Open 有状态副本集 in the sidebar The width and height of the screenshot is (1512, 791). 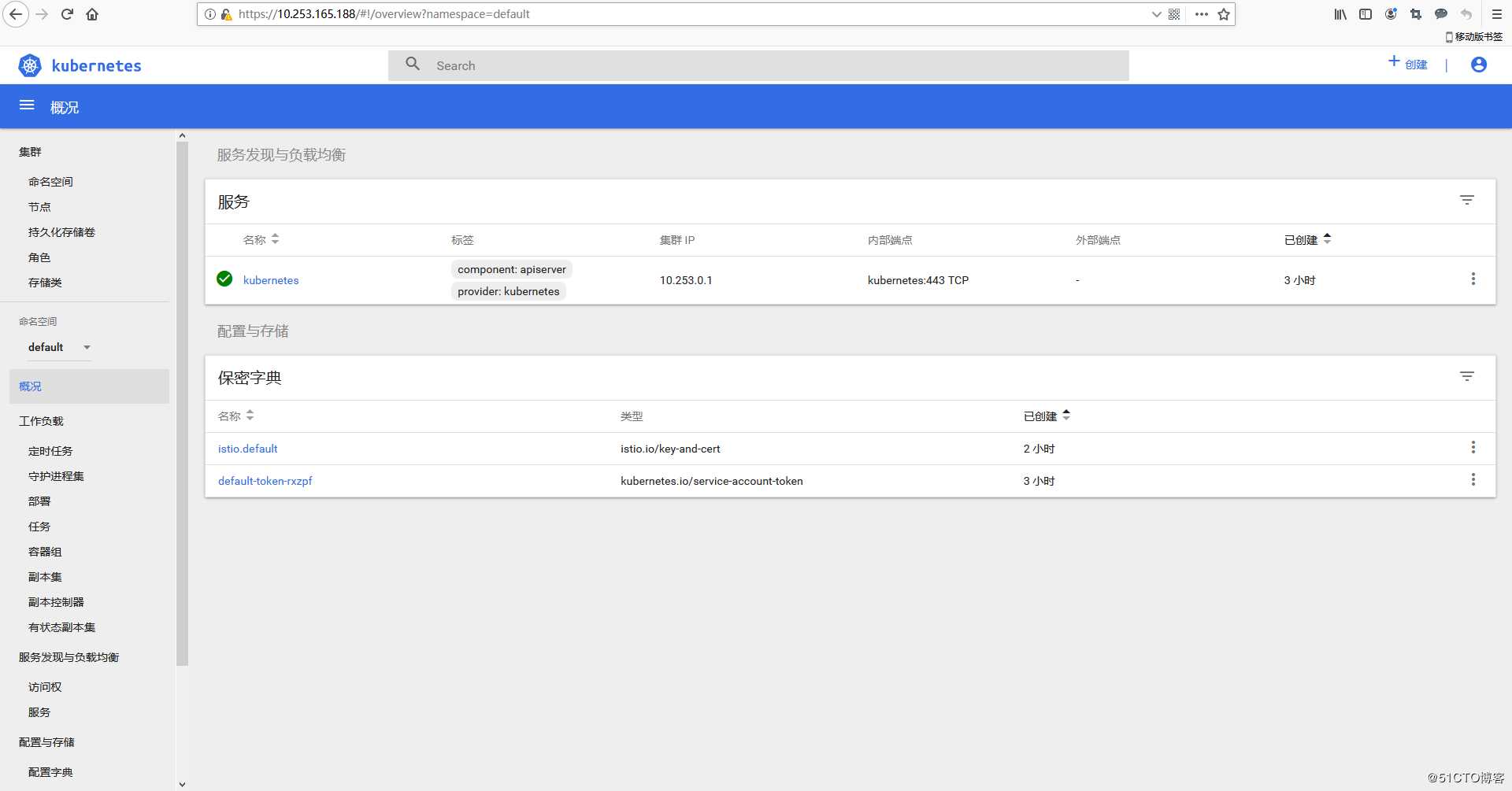pyautogui.click(x=61, y=627)
